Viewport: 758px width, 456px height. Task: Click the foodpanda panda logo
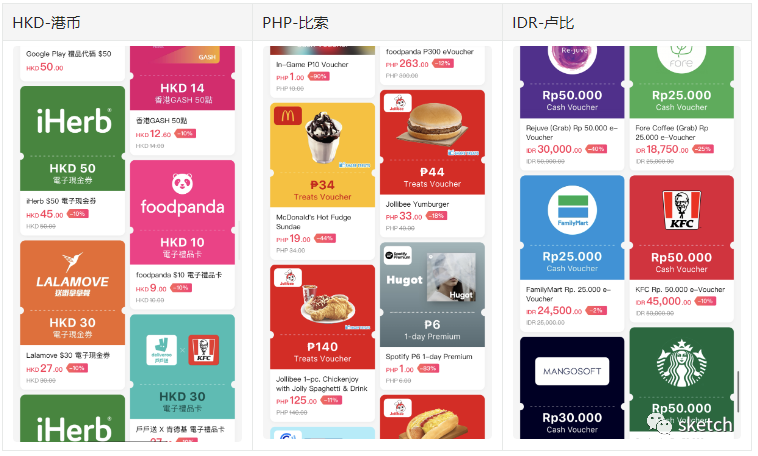pyautogui.click(x=182, y=184)
